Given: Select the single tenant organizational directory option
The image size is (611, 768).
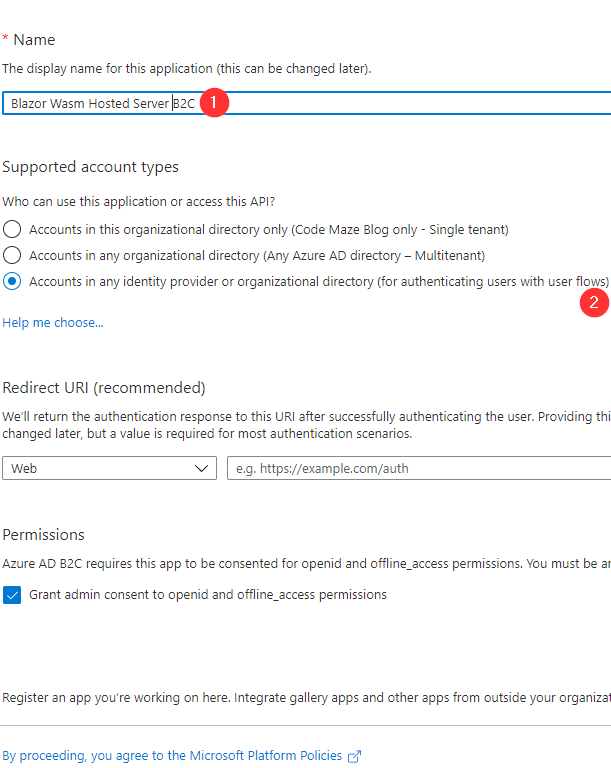Looking at the screenshot, I should [12, 229].
